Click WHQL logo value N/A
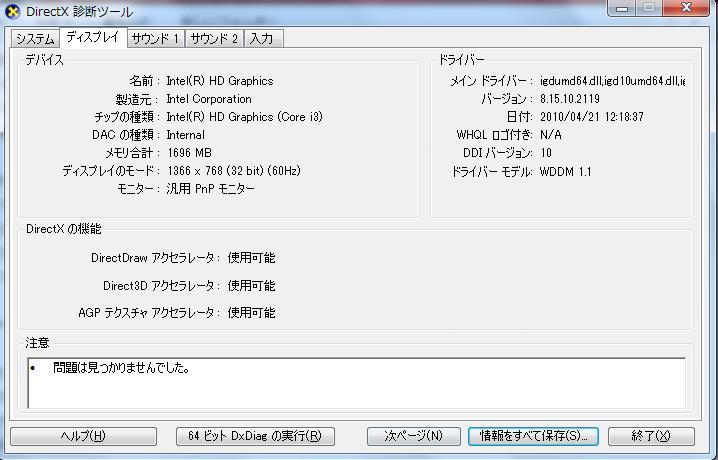 coord(551,135)
